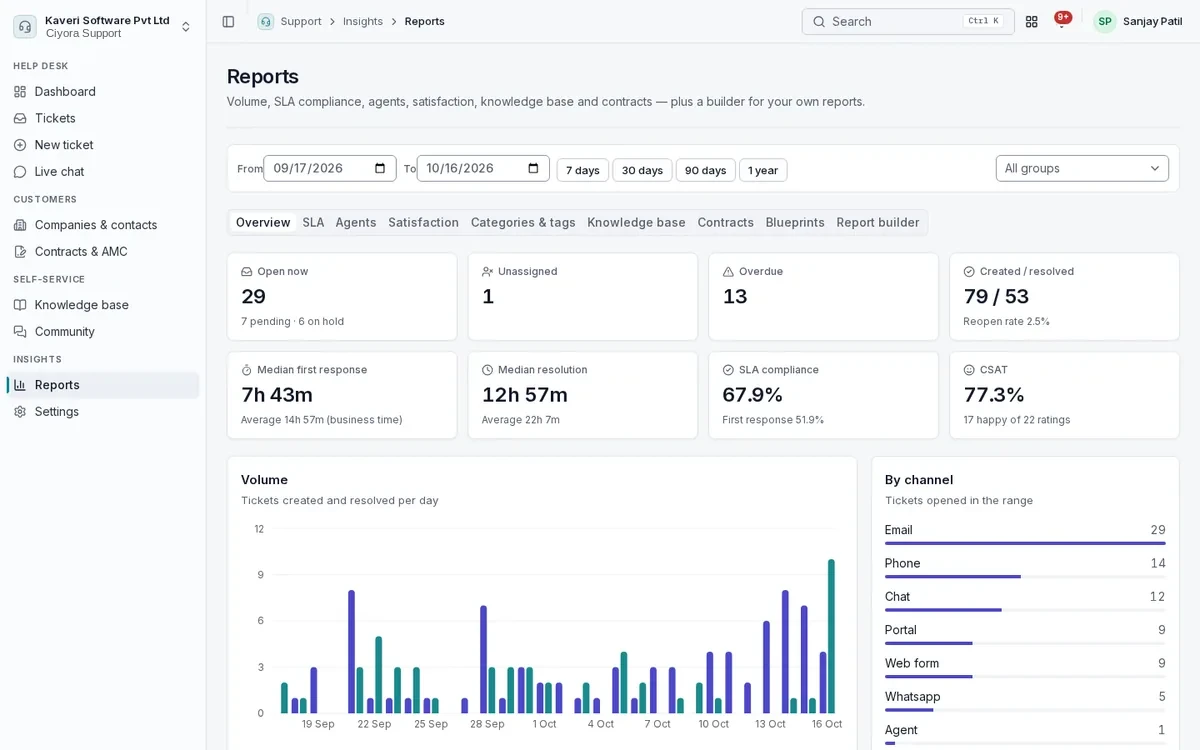Viewport: 1200px width, 750px height.
Task: Open notifications bell with 9+ badge
Action: pos(1062,21)
